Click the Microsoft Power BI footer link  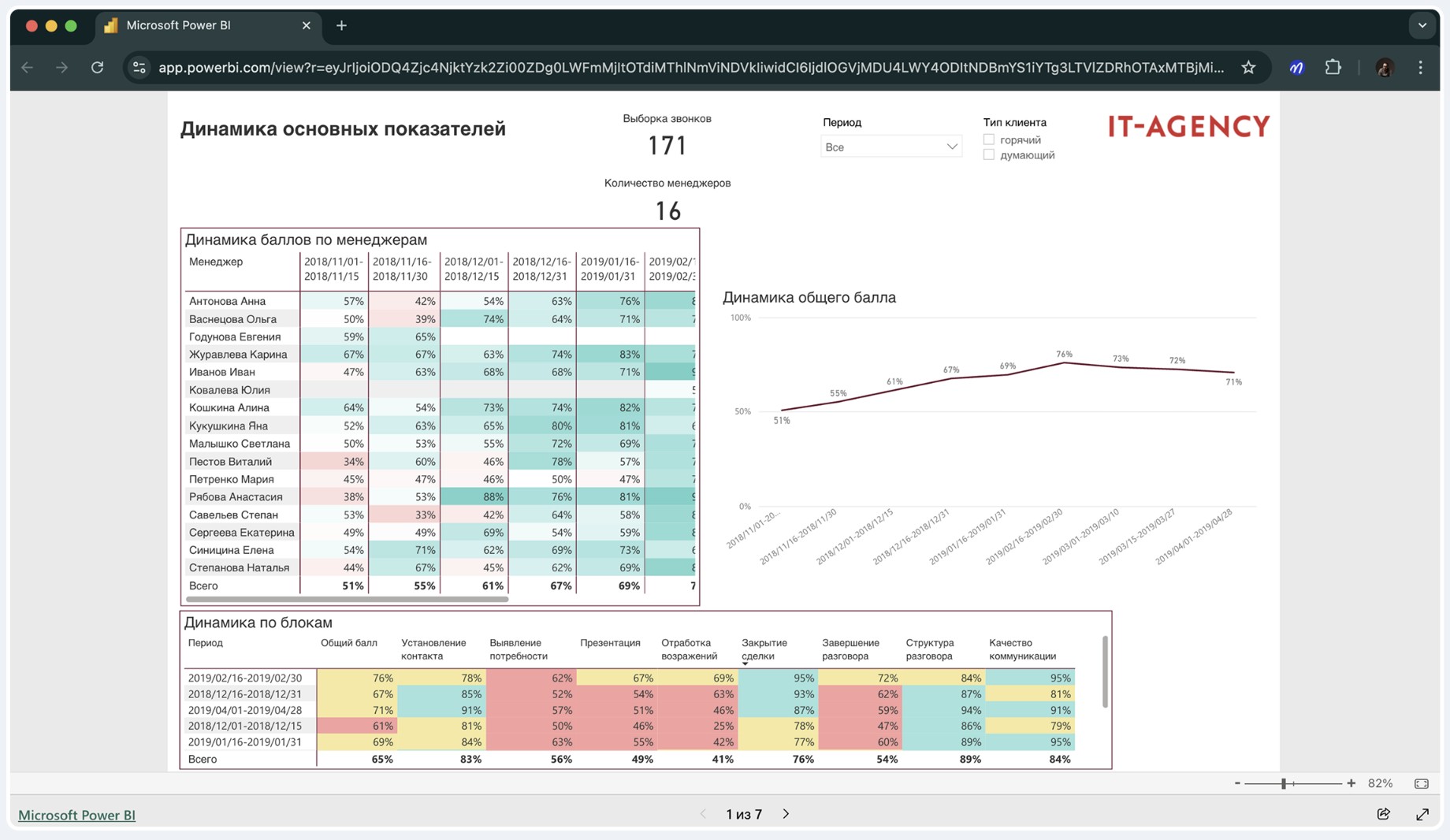(x=76, y=815)
